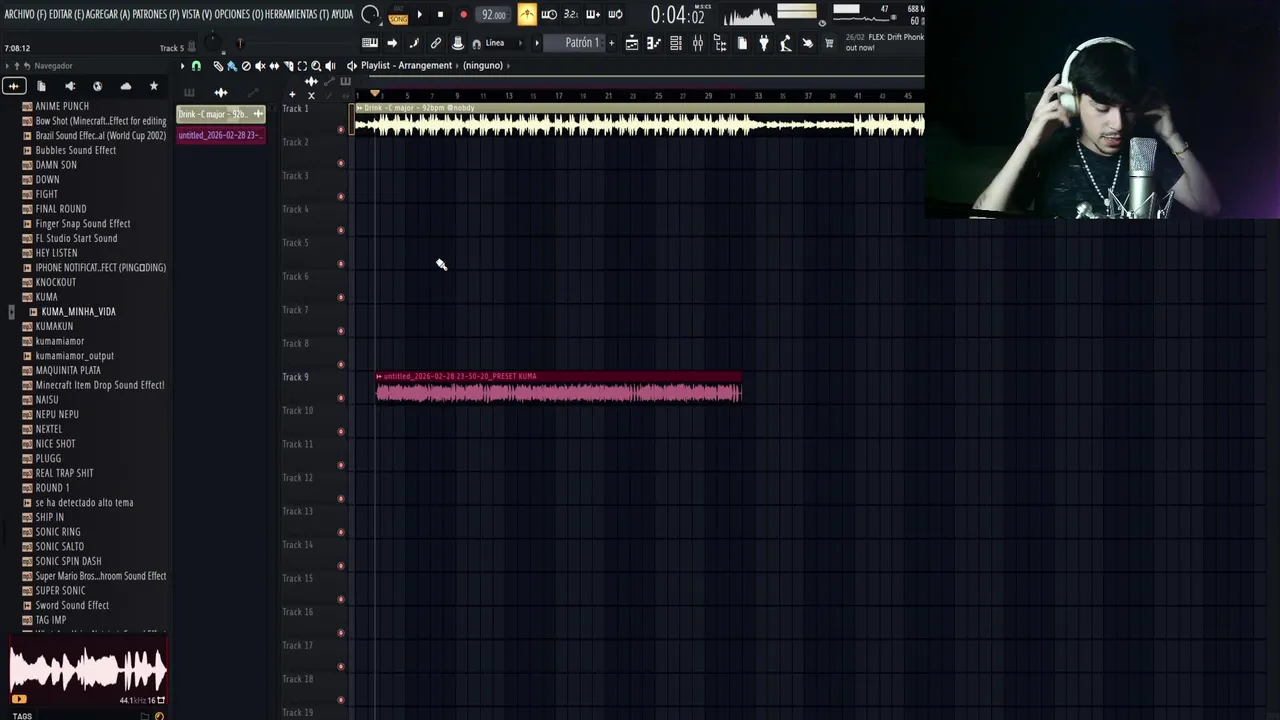1280x720 pixels.
Task: Select the Select tool in playlist toolbar
Action: pyautogui.click(x=302, y=66)
